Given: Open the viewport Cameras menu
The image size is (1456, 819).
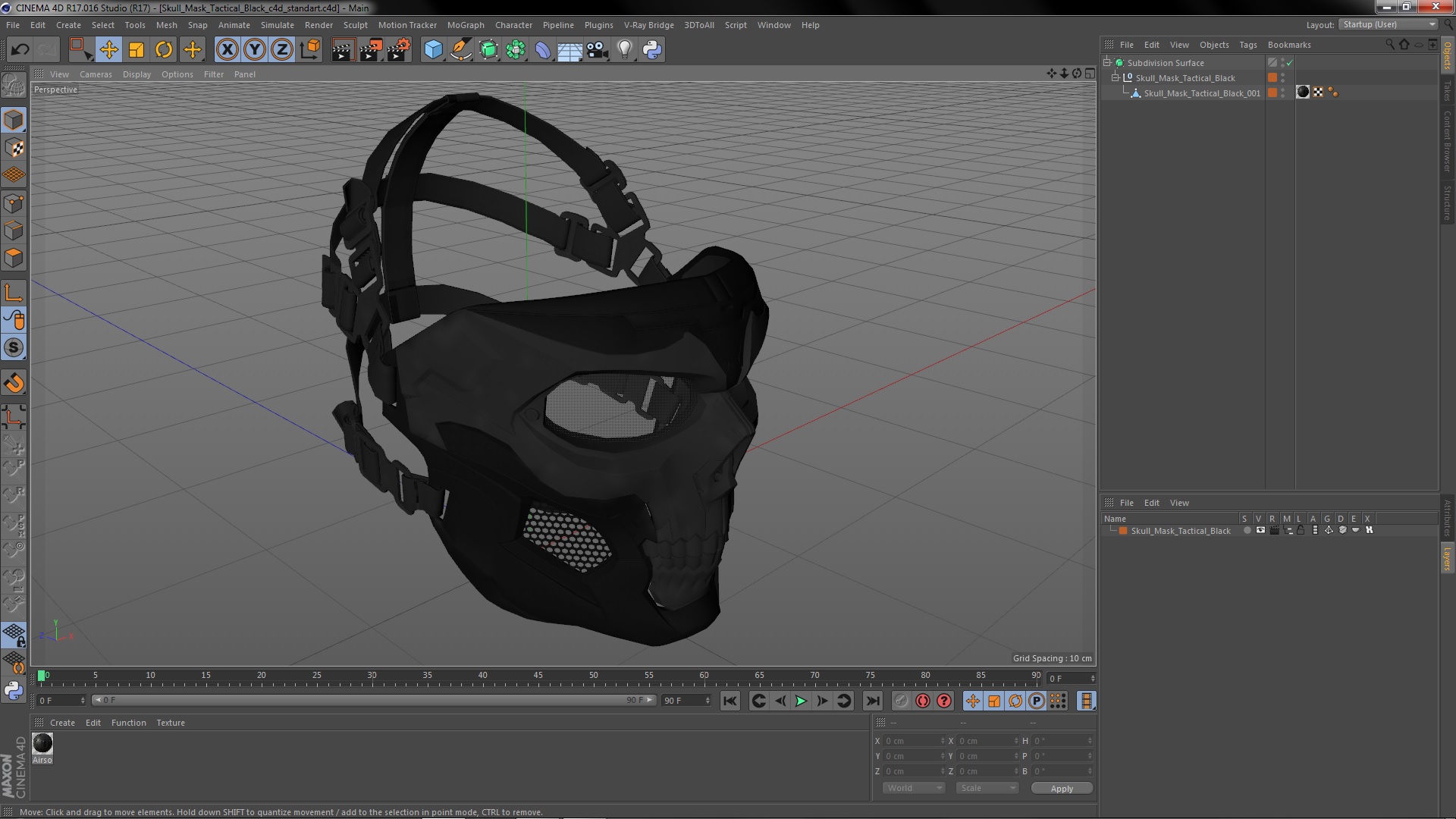Looking at the screenshot, I should coord(96,74).
